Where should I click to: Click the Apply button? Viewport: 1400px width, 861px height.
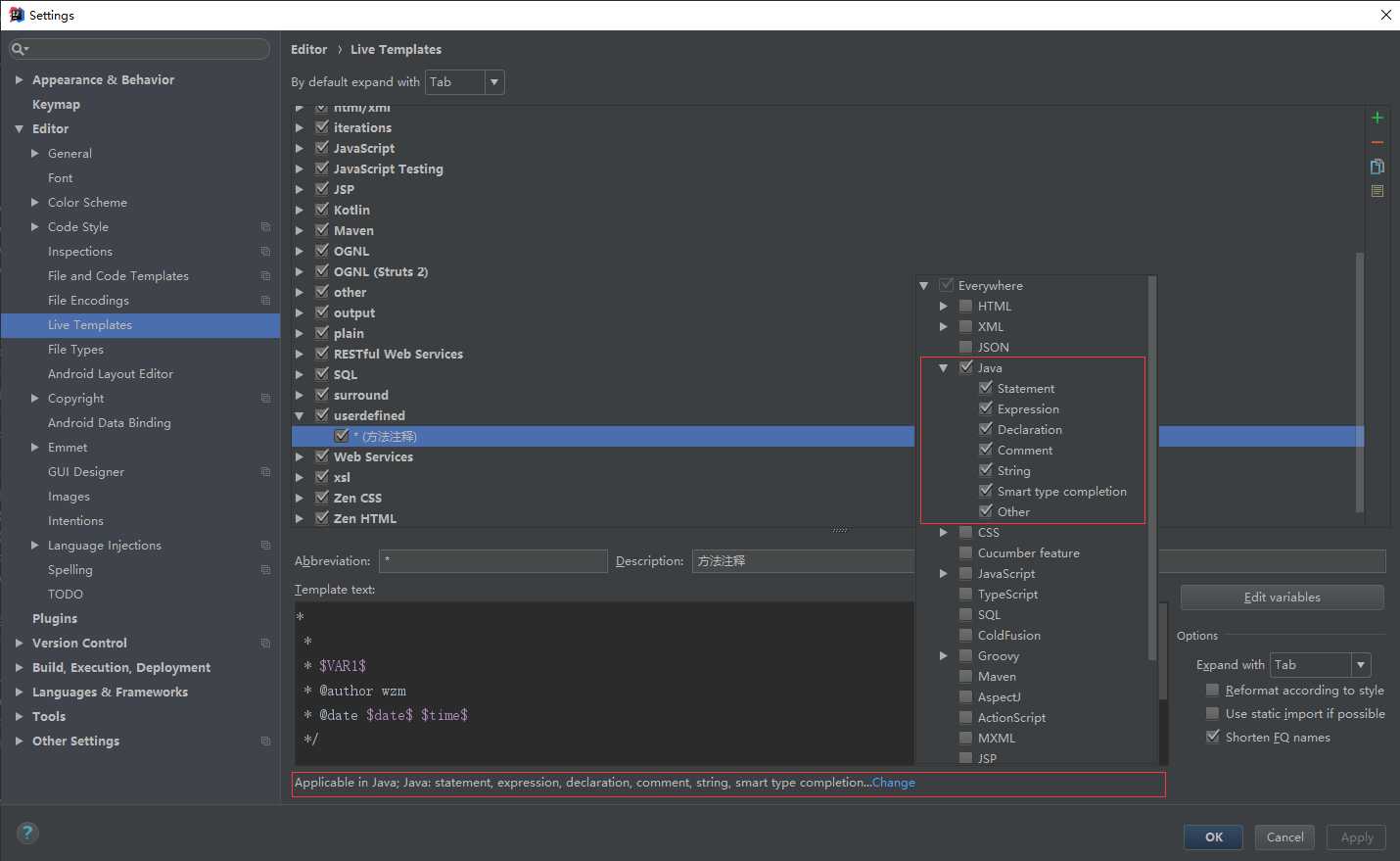pyautogui.click(x=1356, y=837)
